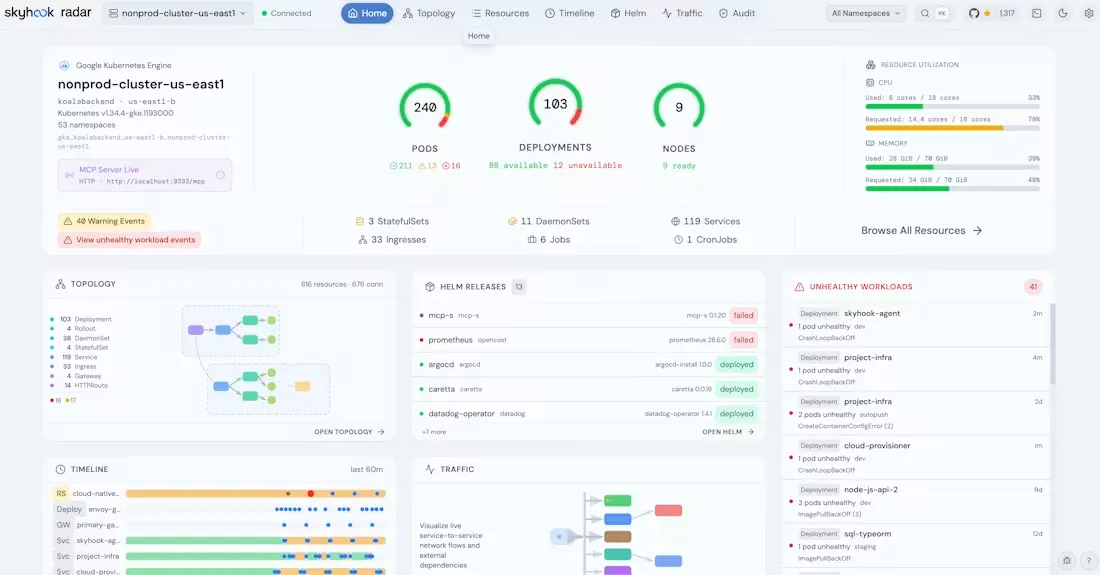Click the 40 Warning Events badge
The width and height of the screenshot is (1100, 575).
tap(104, 221)
